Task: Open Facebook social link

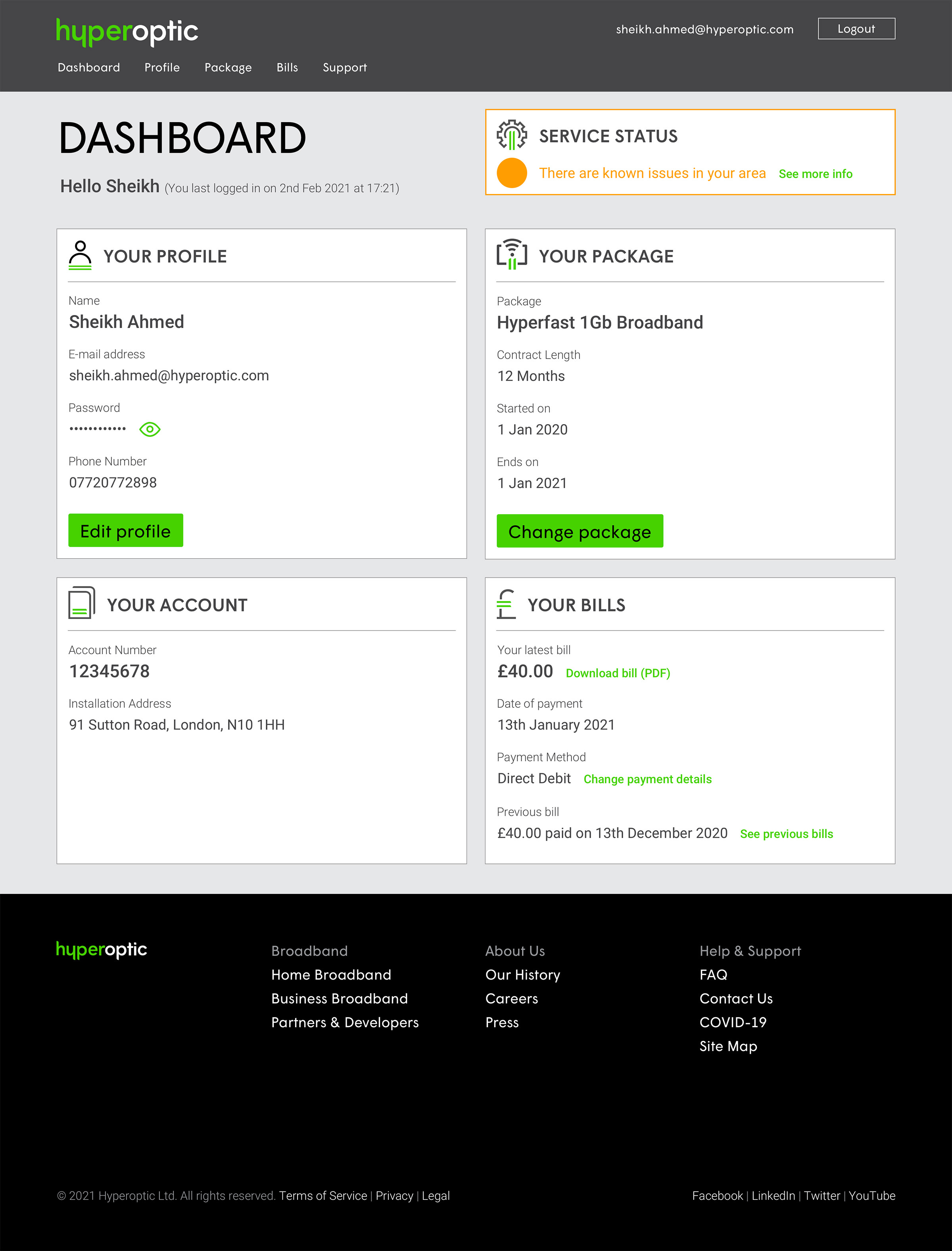Action: [718, 1195]
